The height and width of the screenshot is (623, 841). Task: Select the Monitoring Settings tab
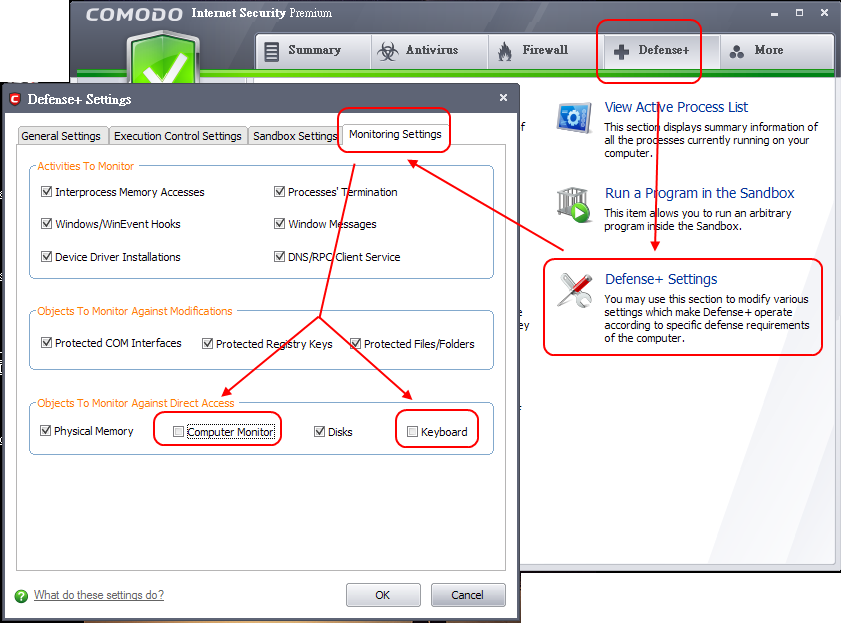pyautogui.click(x=395, y=134)
